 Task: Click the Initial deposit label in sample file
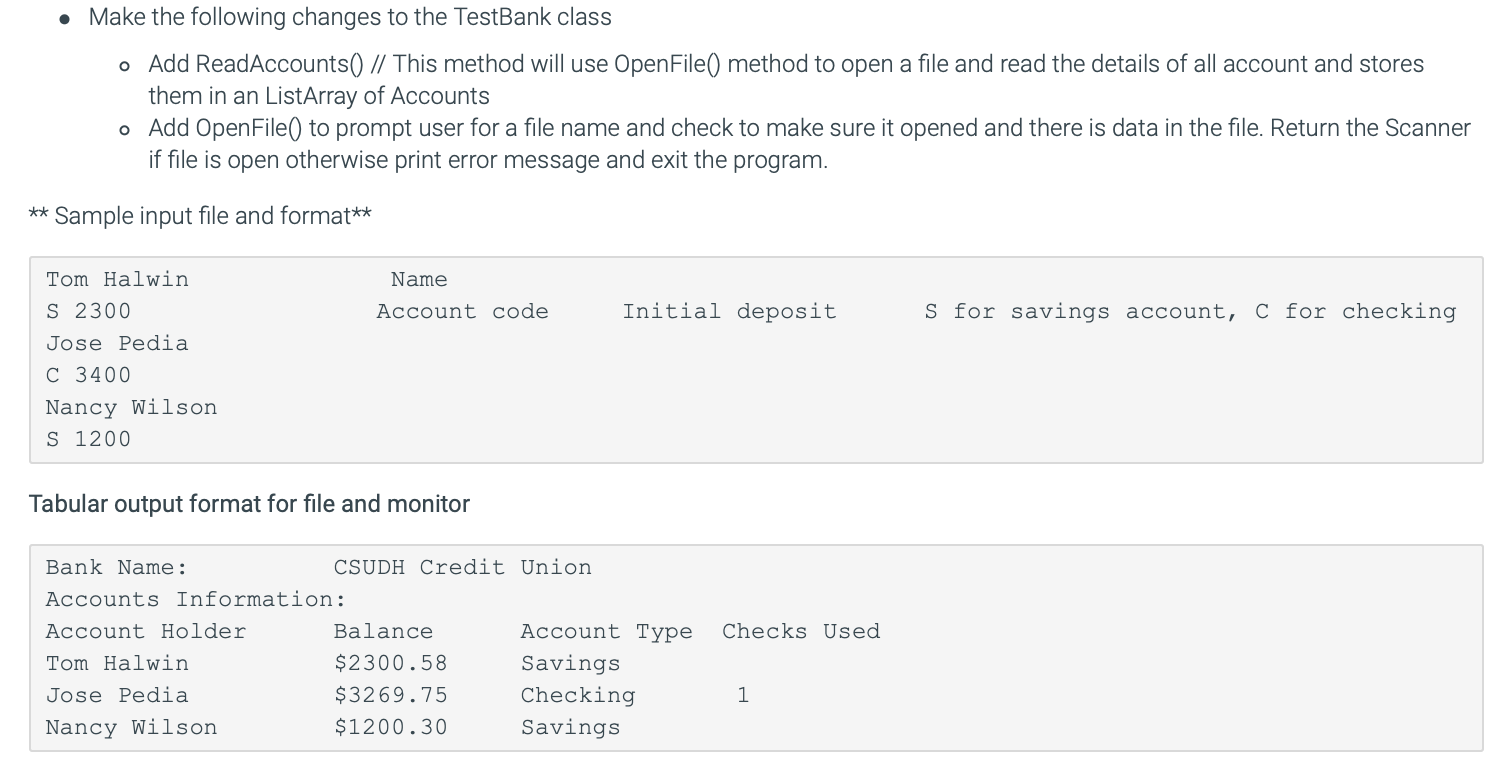(730, 311)
